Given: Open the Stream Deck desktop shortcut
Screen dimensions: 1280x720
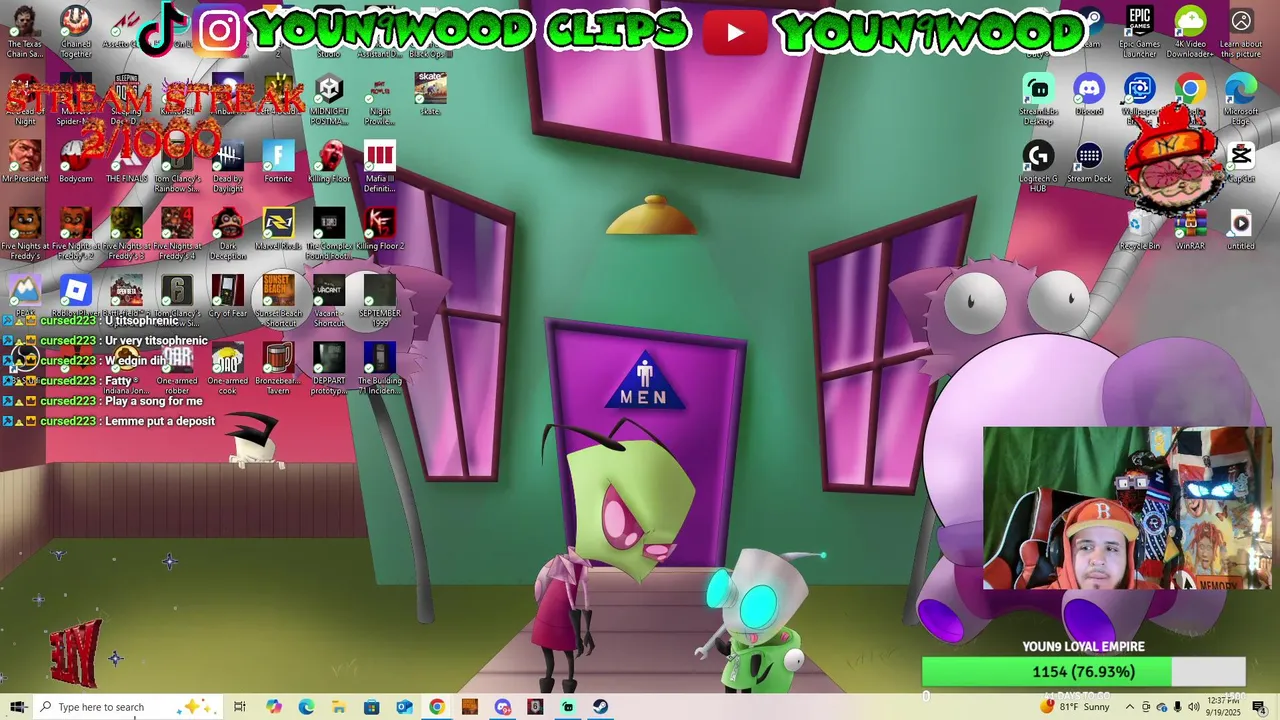Looking at the screenshot, I should click(x=1089, y=162).
